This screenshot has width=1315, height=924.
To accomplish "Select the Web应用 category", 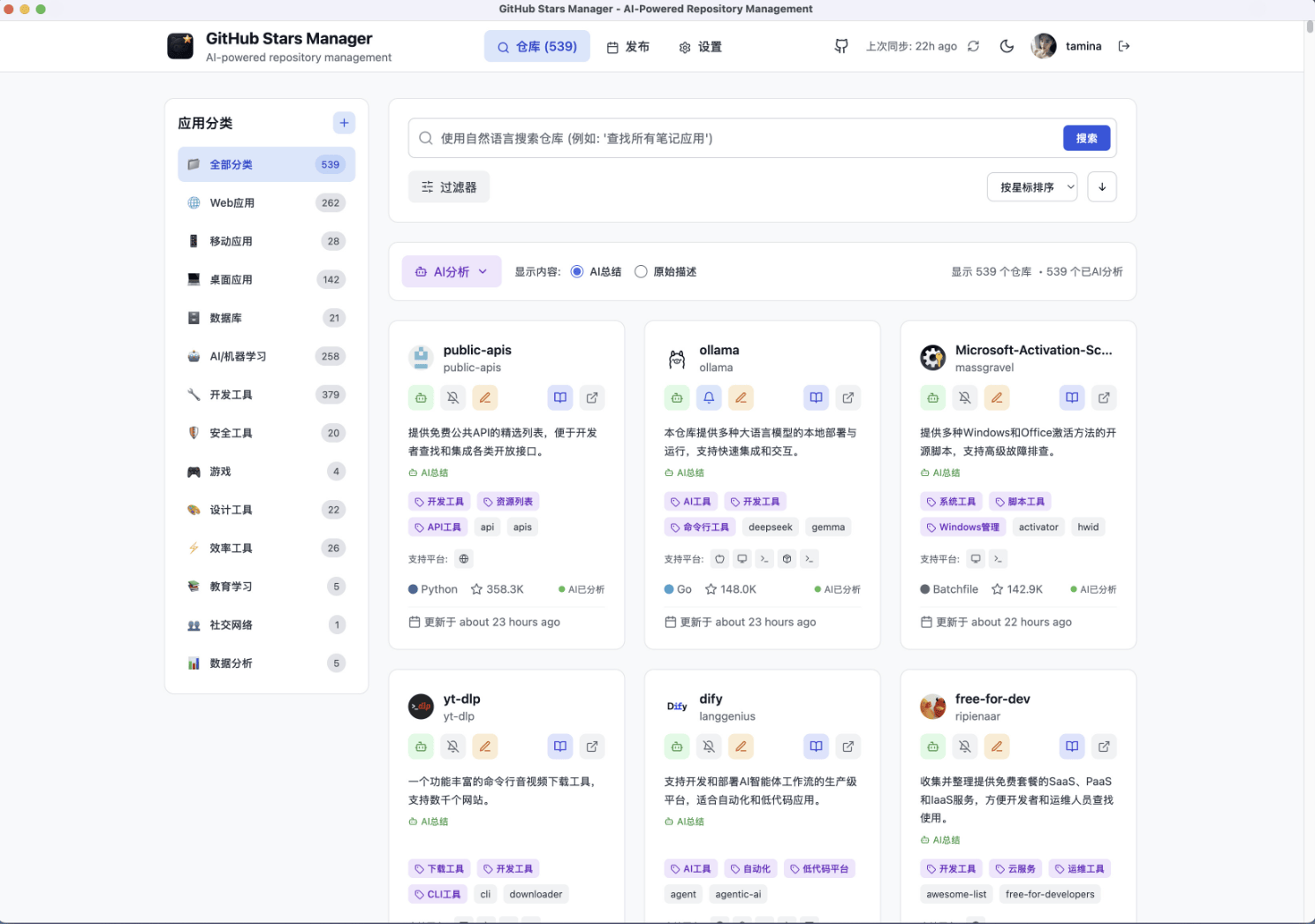I will click(x=267, y=203).
